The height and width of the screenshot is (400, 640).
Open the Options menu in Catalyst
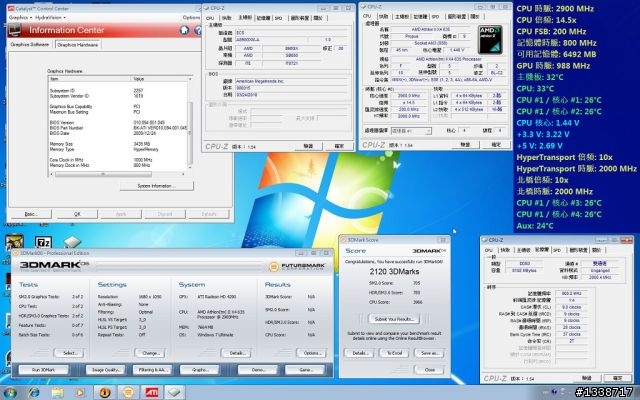pyautogui.click(x=191, y=18)
